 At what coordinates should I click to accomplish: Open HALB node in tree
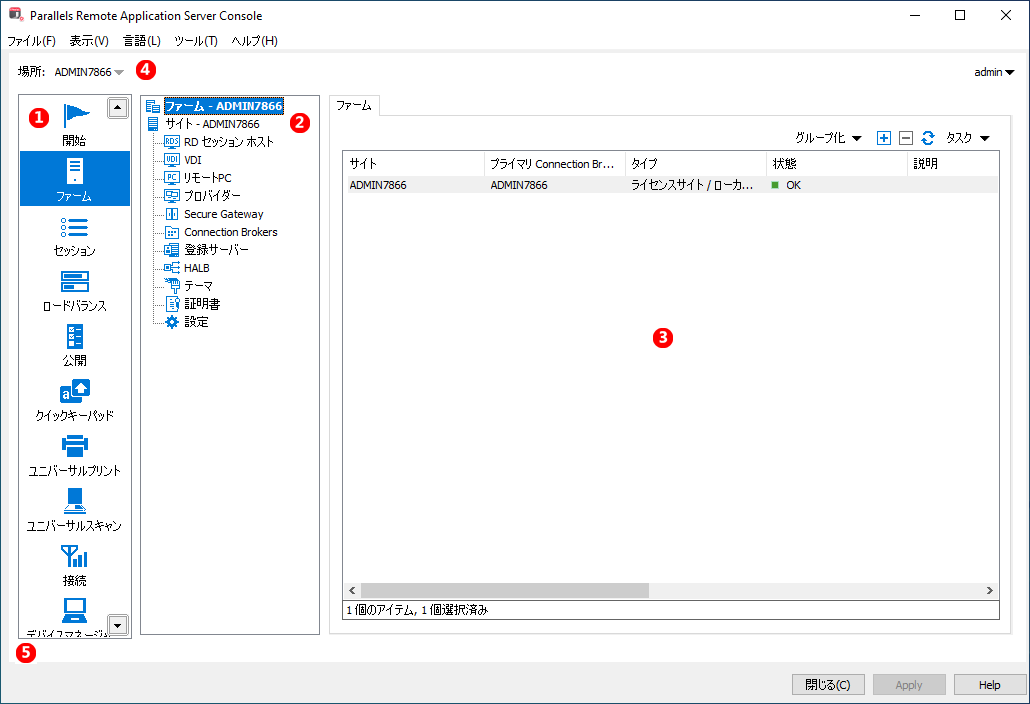pyautogui.click(x=196, y=268)
